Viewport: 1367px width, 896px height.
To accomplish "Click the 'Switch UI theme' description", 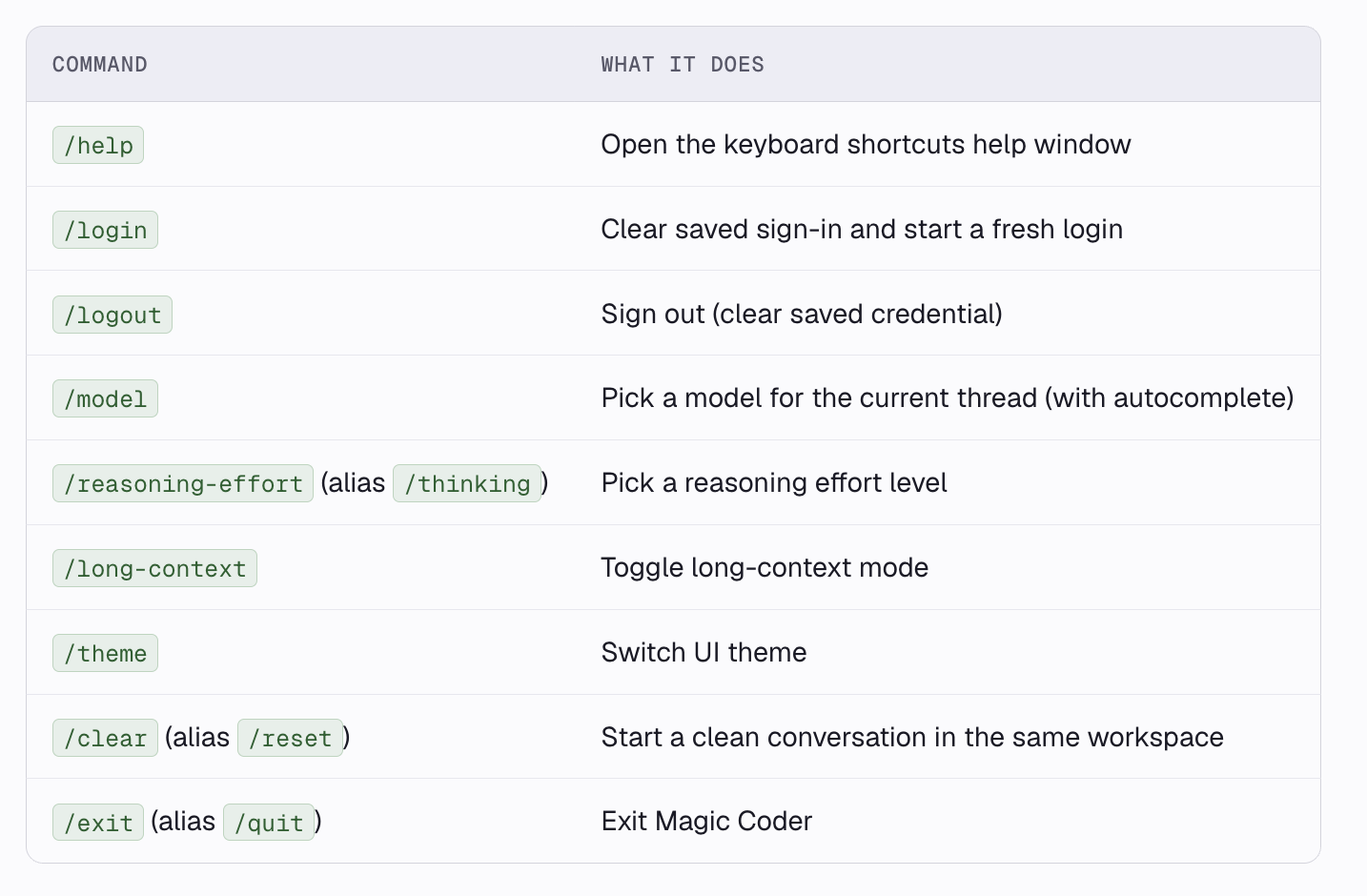I will point(704,652).
